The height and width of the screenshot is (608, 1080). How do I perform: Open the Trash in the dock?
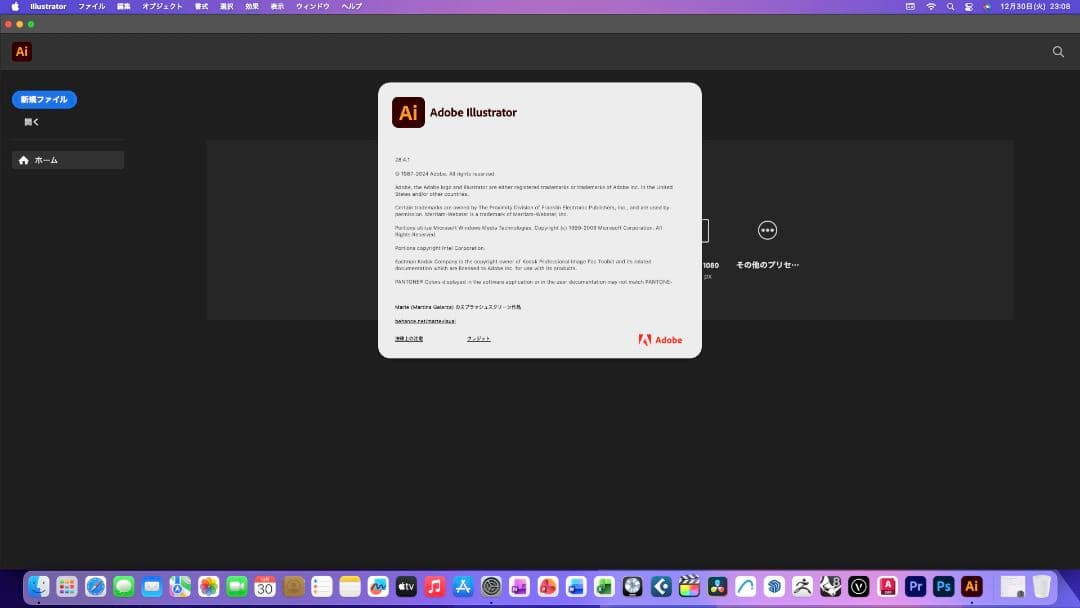(1042, 586)
